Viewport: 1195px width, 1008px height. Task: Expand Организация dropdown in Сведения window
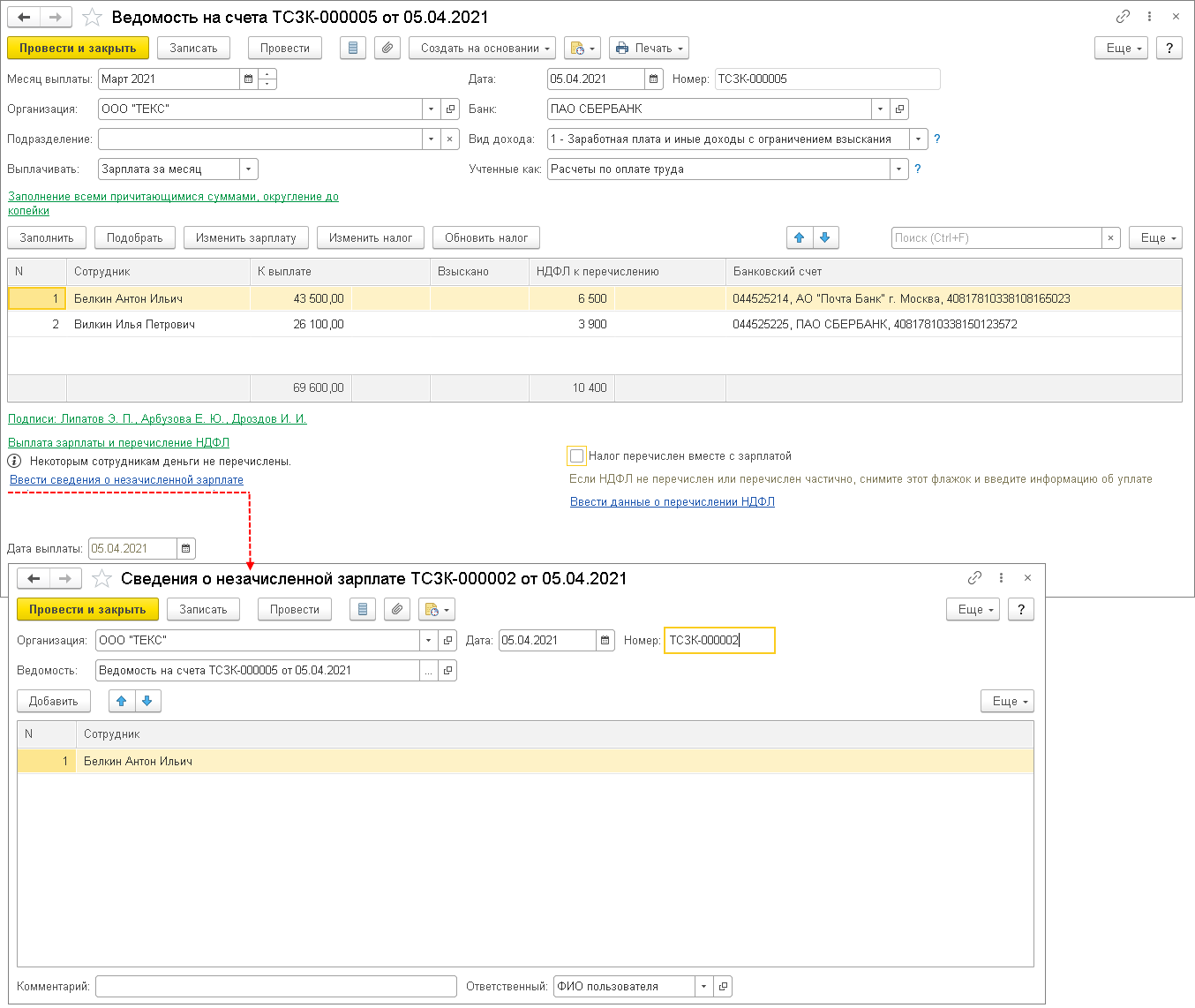(428, 640)
